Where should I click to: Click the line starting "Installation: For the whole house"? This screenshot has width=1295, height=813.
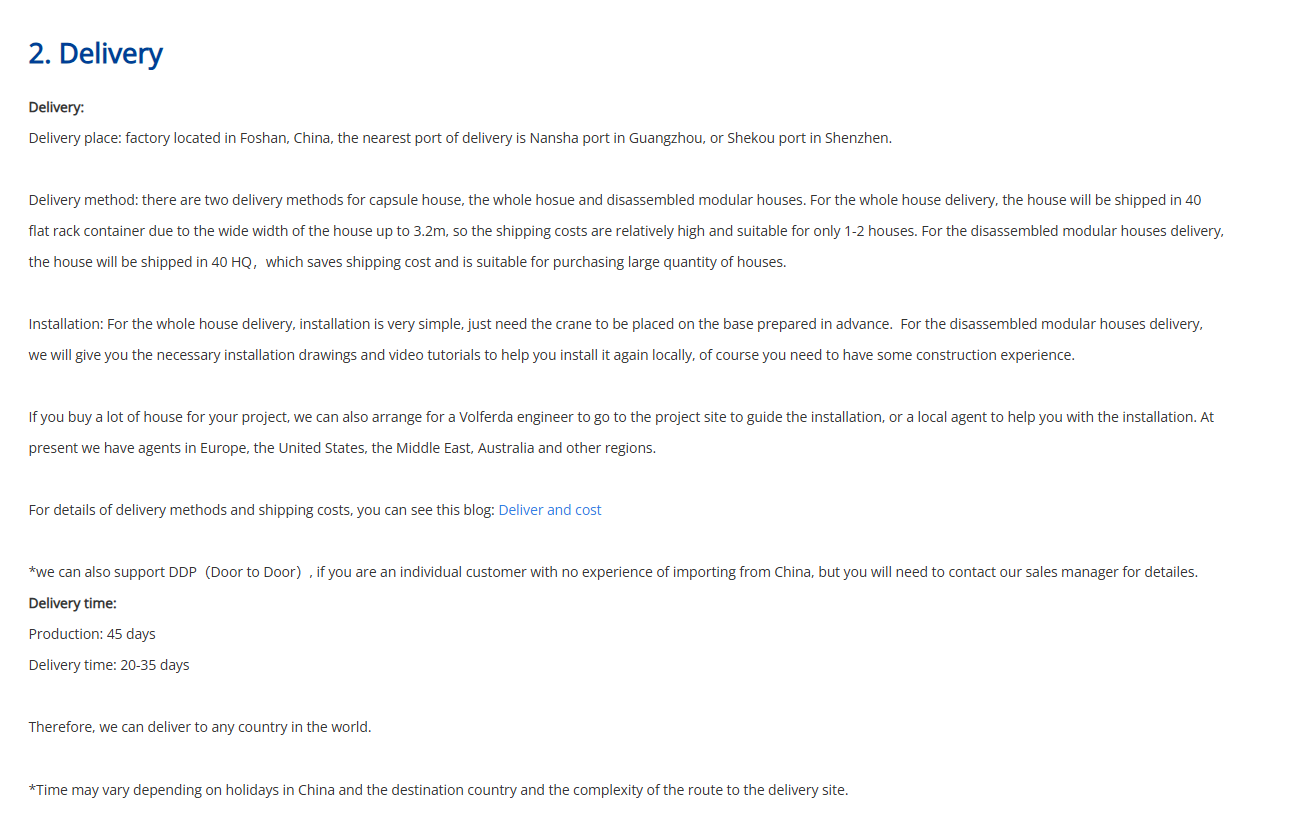[x=615, y=324]
